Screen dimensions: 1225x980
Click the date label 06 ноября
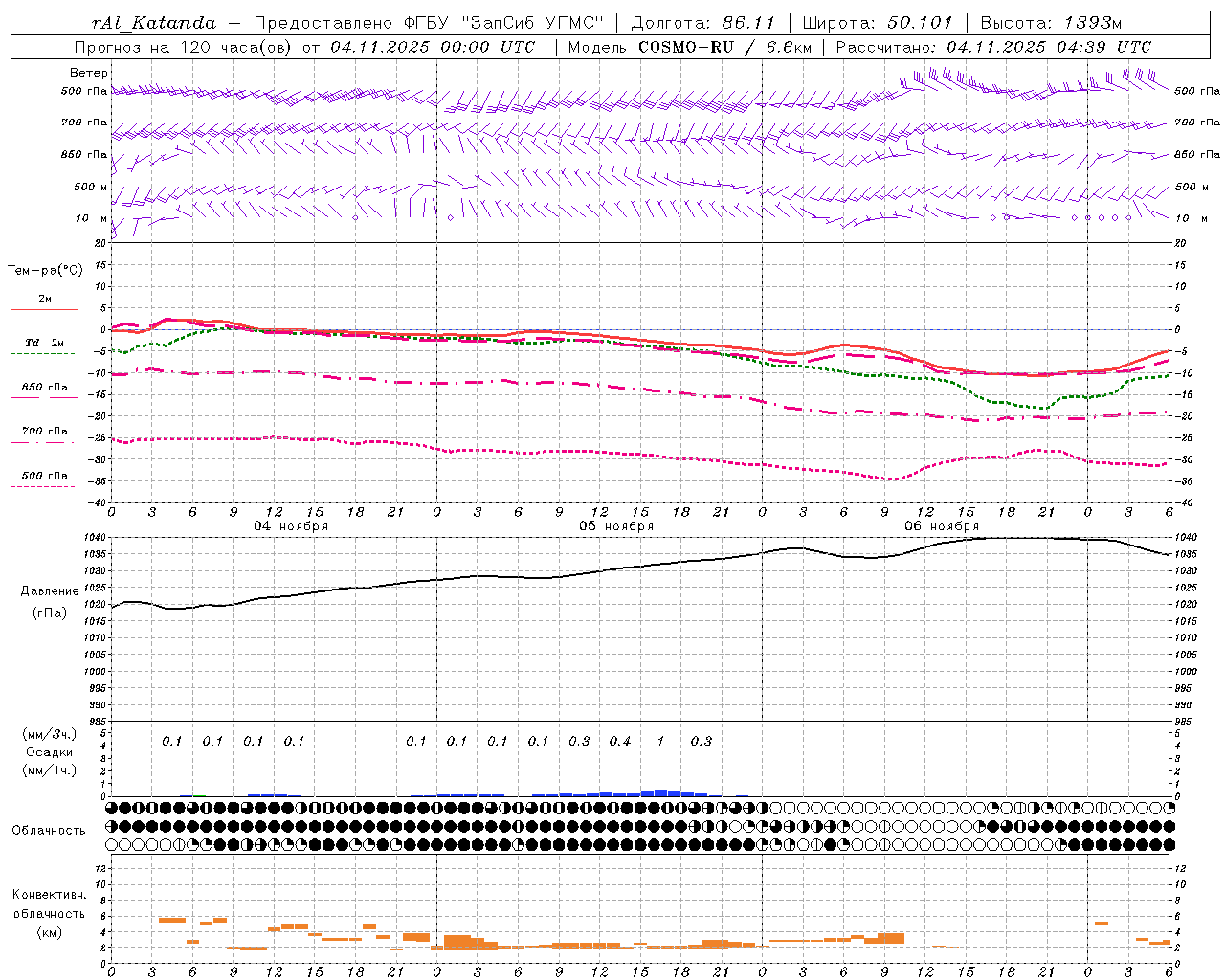click(x=942, y=526)
